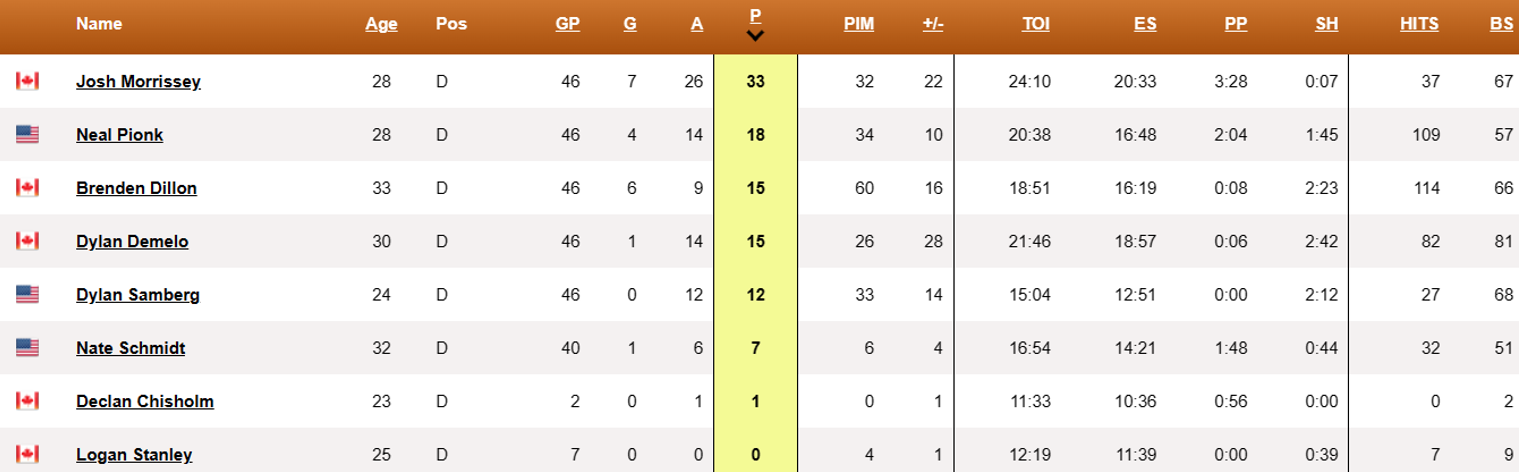The image size is (1520, 472).
Task: Open Josh Morrissey player page
Action: click(x=138, y=81)
